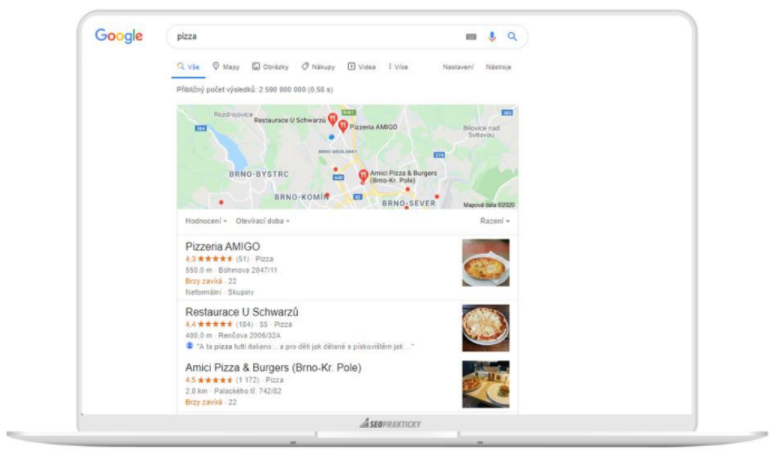Open the Videa tab
Viewport: 781px width, 457px height.
pyautogui.click(x=362, y=67)
